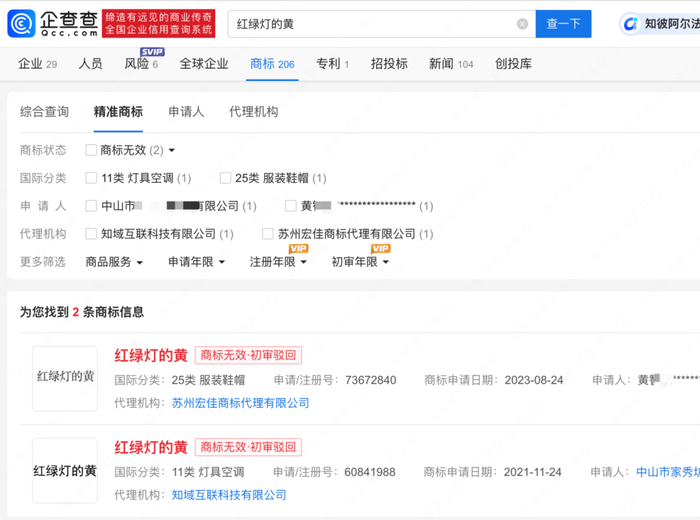Clear the search box with the X icon
This screenshot has height=520, width=700.
[522, 24]
